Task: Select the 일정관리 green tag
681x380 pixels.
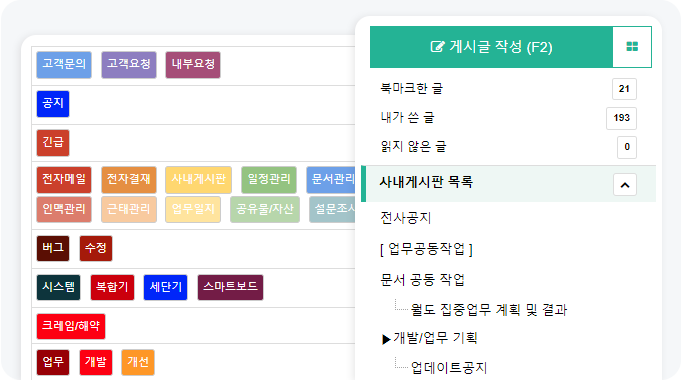Action: (x=269, y=180)
